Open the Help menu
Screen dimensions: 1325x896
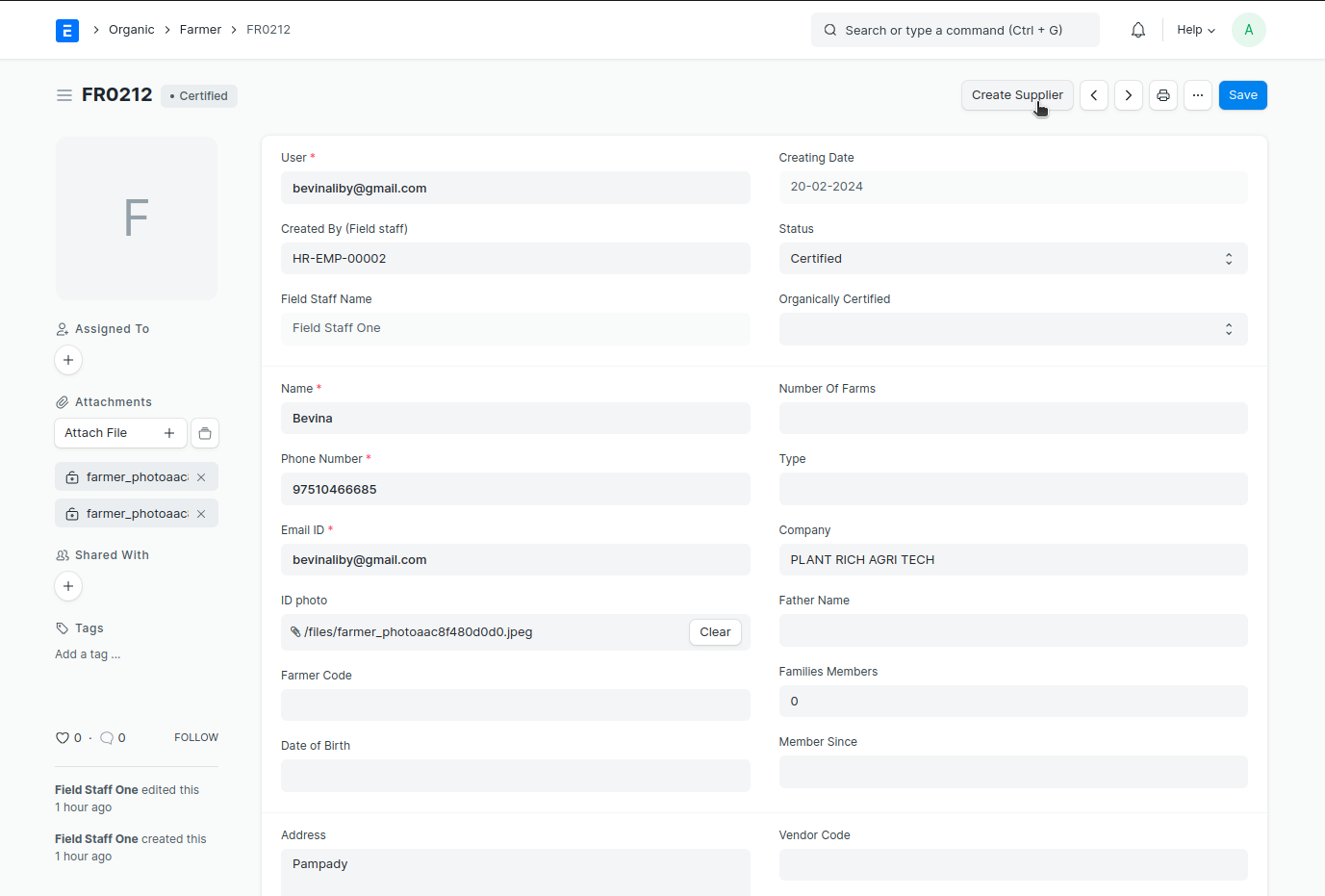coord(1196,30)
